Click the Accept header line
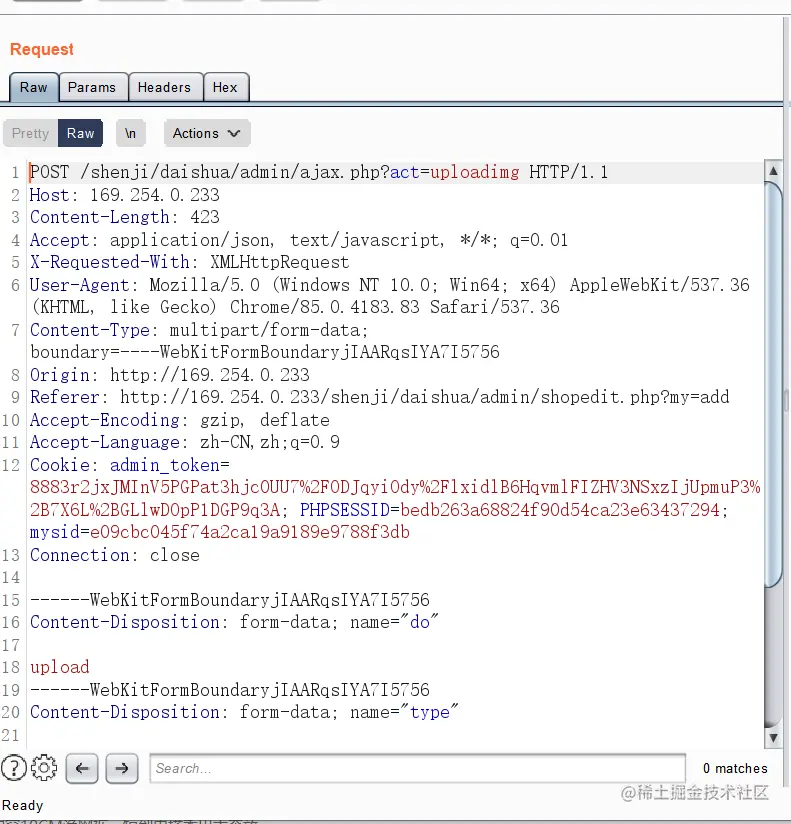 tap(299, 240)
